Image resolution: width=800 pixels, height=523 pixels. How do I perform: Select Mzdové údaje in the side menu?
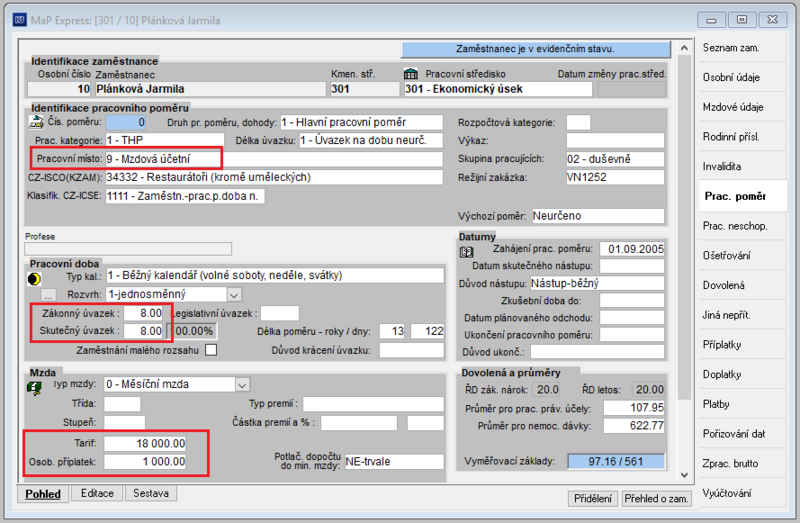coord(742,107)
